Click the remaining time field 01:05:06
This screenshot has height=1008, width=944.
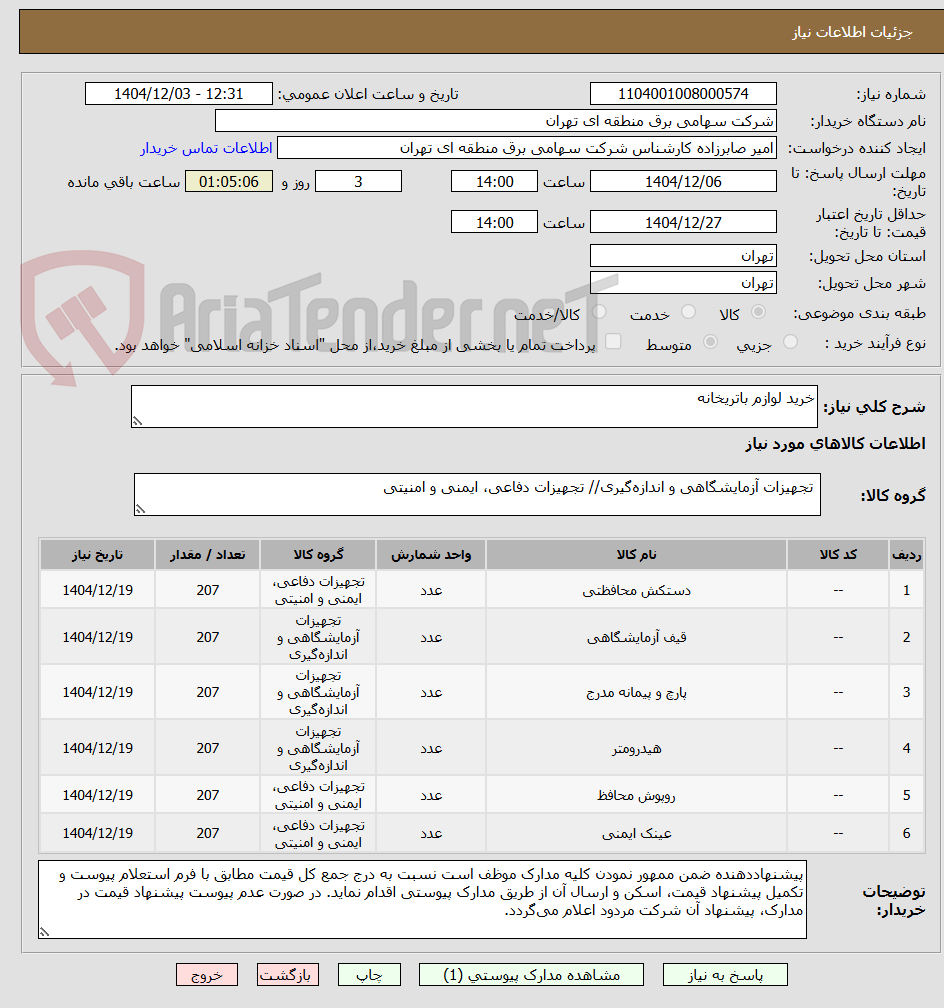(x=229, y=181)
